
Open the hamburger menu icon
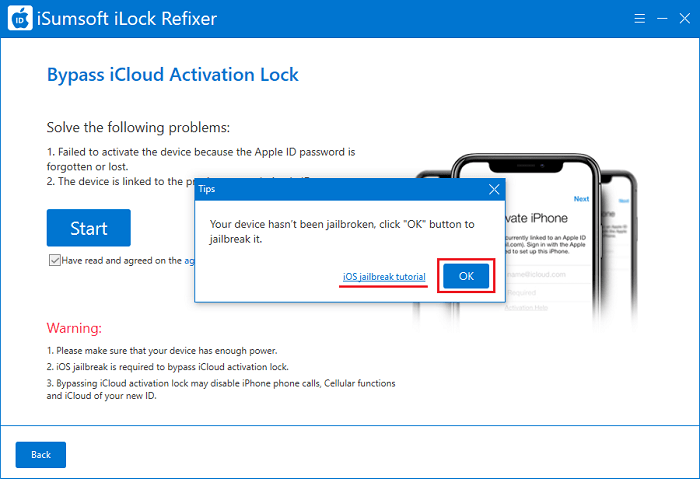(639, 18)
